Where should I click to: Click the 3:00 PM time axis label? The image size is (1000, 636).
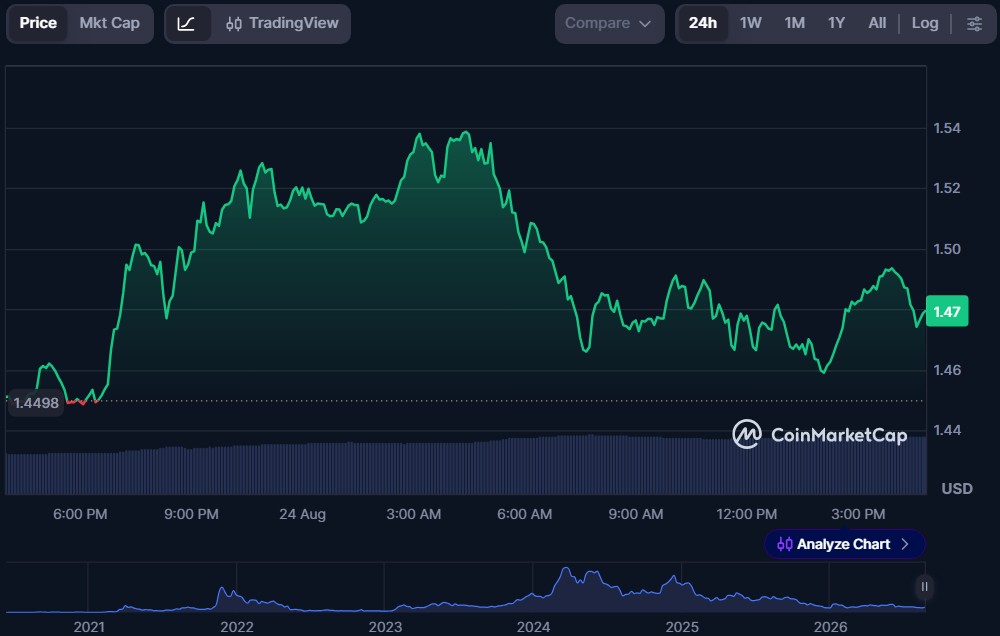(x=858, y=514)
